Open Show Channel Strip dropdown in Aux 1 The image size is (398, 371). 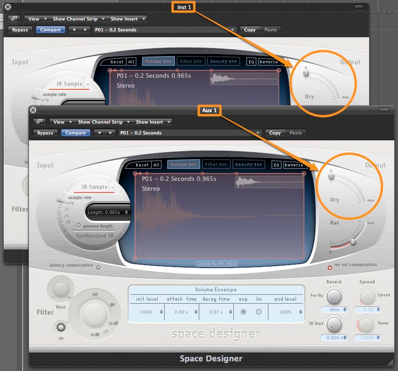pyautogui.click(x=104, y=122)
